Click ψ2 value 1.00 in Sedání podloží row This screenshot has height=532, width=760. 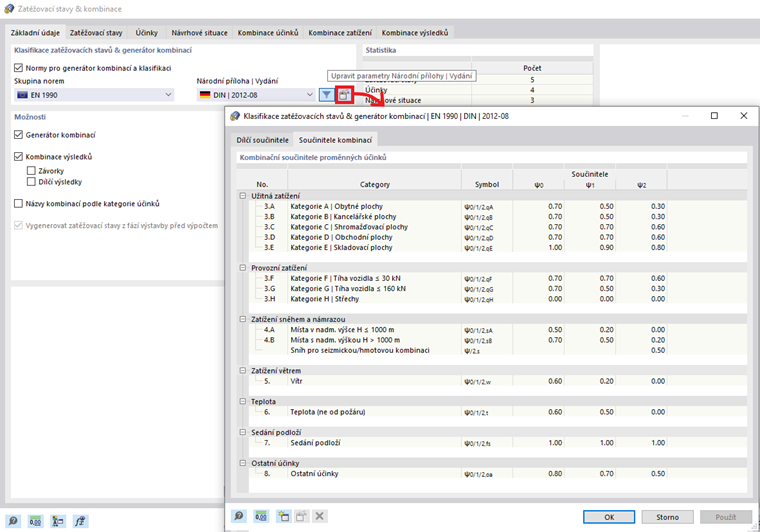coord(658,443)
